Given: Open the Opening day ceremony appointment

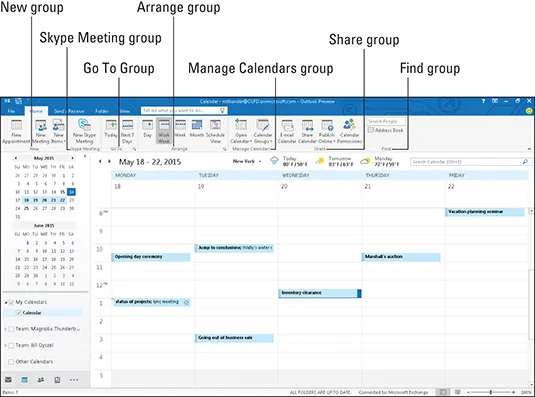Looking at the screenshot, I should 151,257.
